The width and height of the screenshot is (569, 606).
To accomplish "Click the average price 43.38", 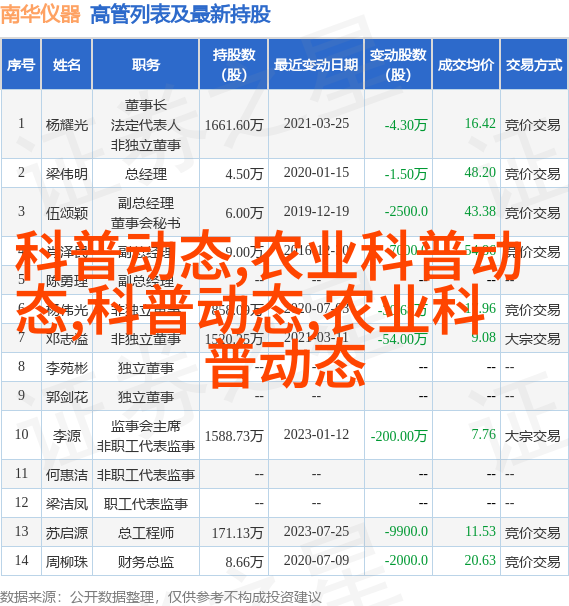I will 480,211.
